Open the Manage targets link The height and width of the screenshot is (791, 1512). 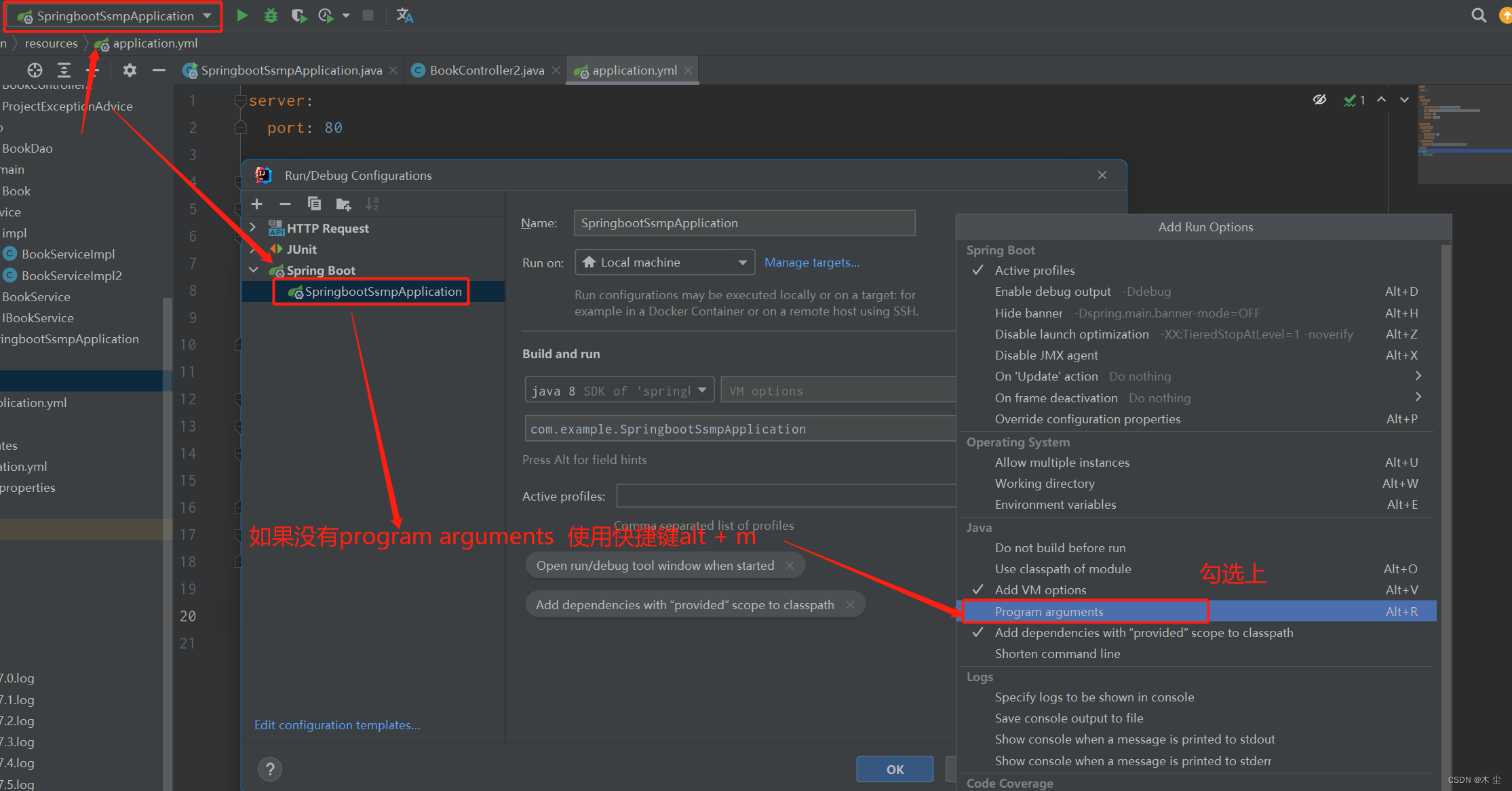[x=811, y=263]
